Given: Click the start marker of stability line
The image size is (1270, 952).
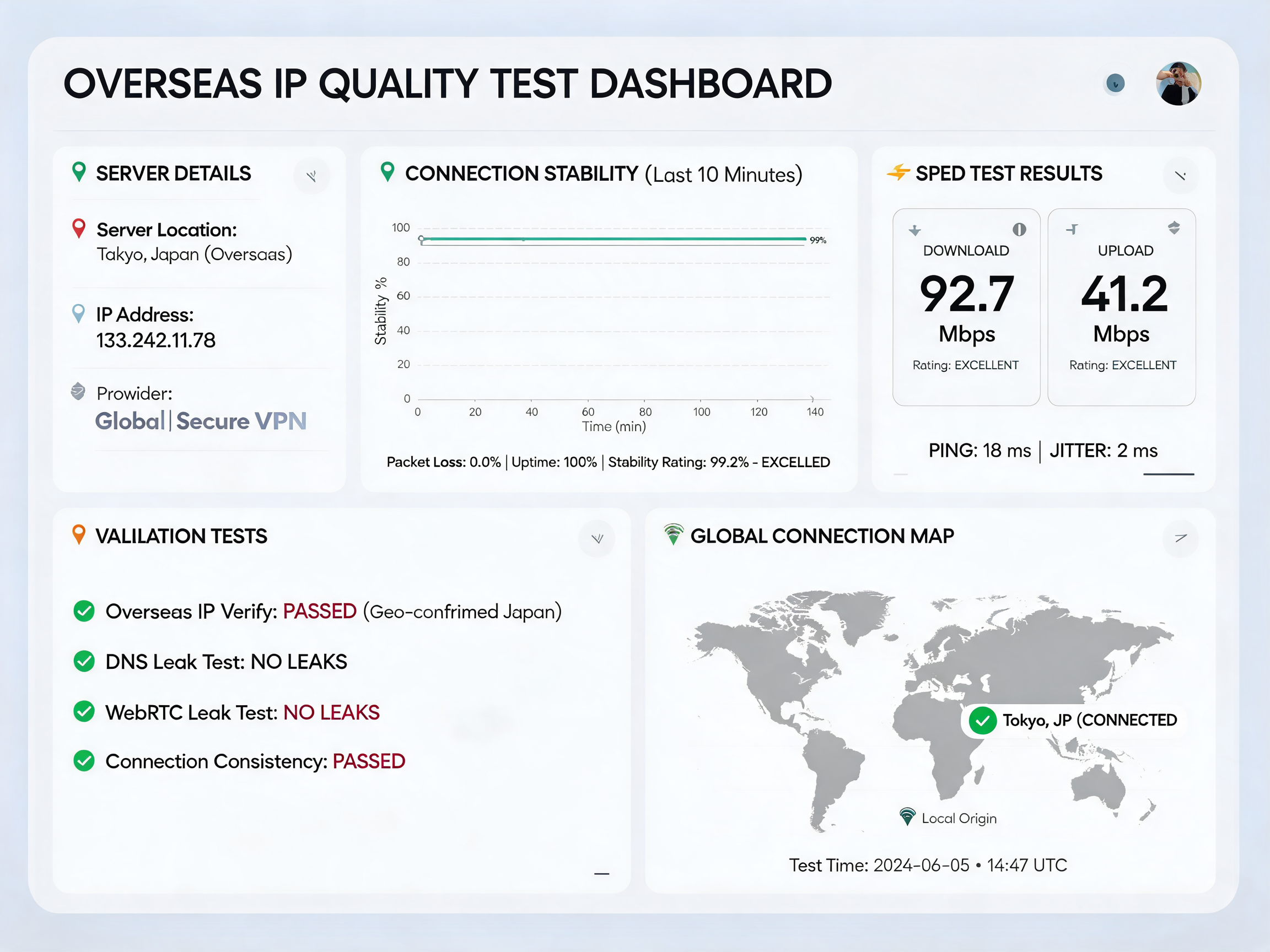Looking at the screenshot, I should click(422, 239).
